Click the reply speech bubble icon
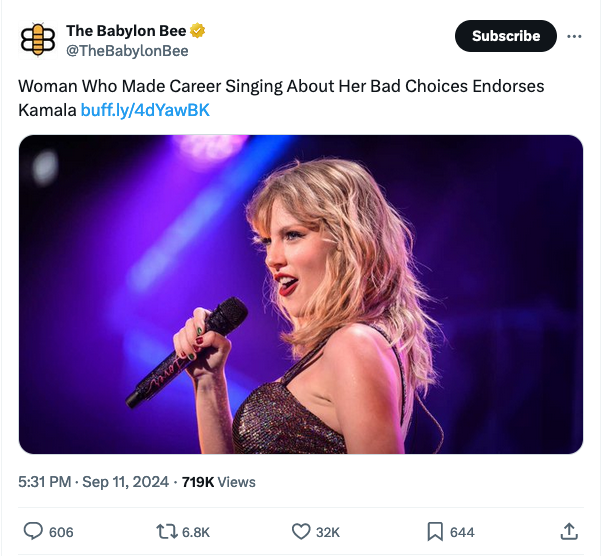Viewport: 601px width, 556px height. [x=32, y=532]
